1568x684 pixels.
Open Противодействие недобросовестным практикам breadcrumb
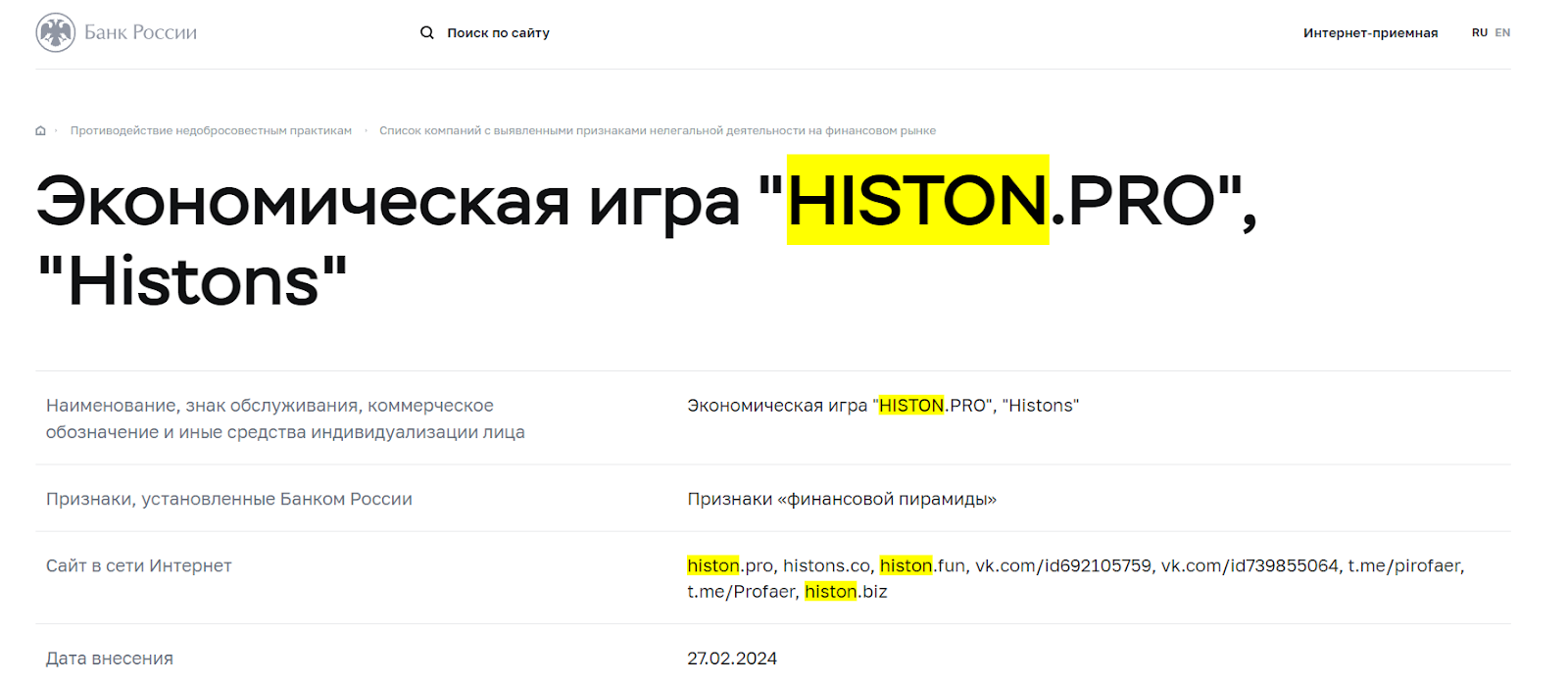point(211,130)
